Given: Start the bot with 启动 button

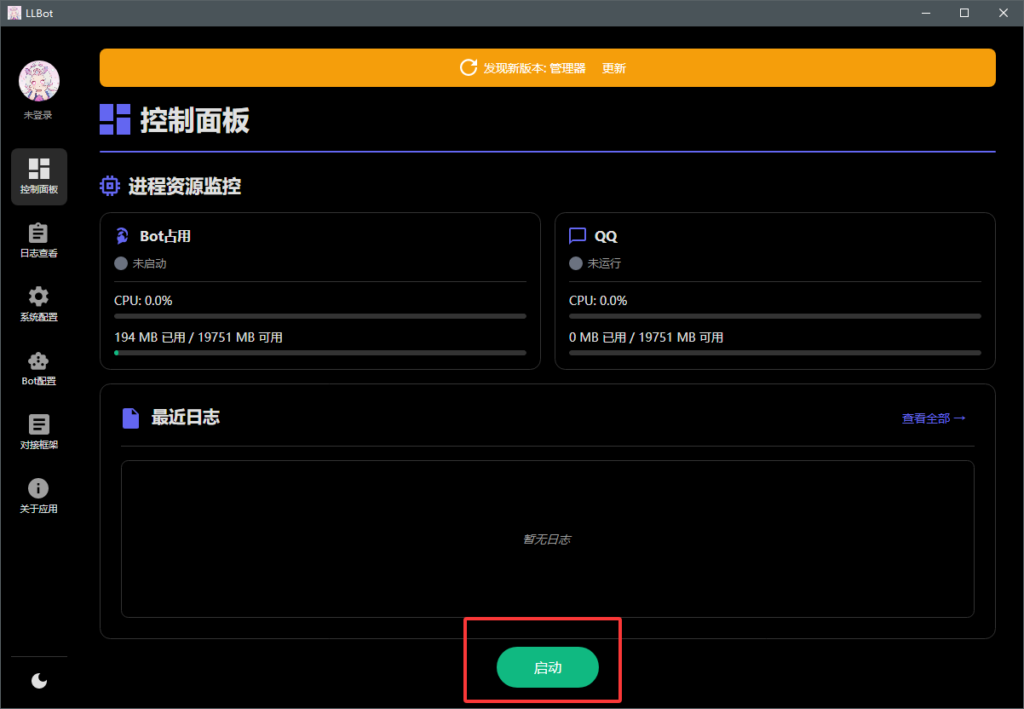Looking at the screenshot, I should point(547,667).
